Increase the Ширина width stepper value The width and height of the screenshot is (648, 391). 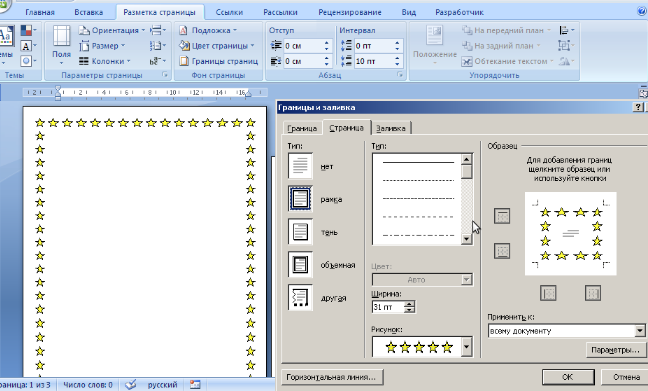point(409,304)
